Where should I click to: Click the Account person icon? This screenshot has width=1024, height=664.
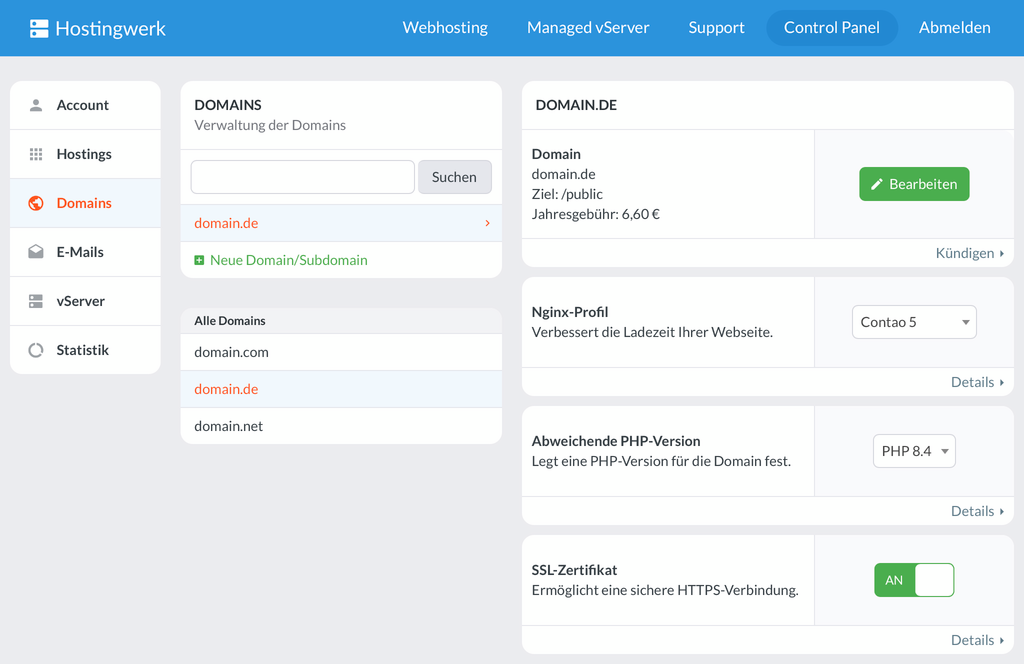(36, 105)
